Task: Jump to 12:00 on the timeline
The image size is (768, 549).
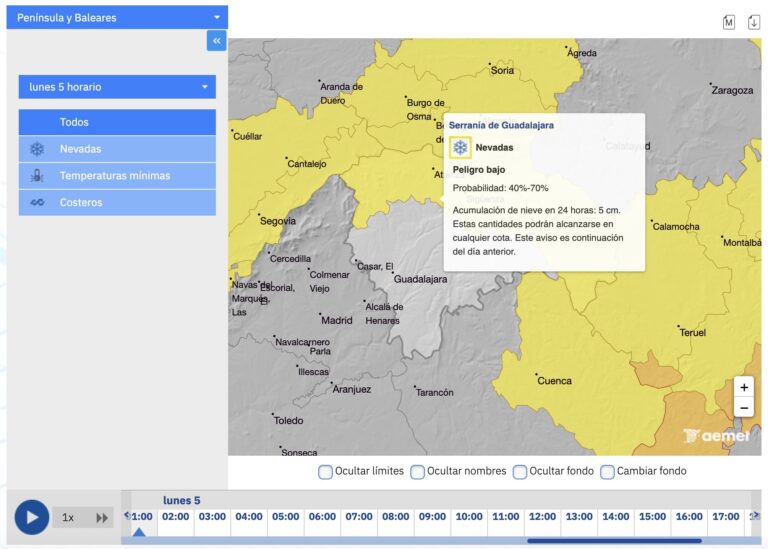Action: point(542,517)
